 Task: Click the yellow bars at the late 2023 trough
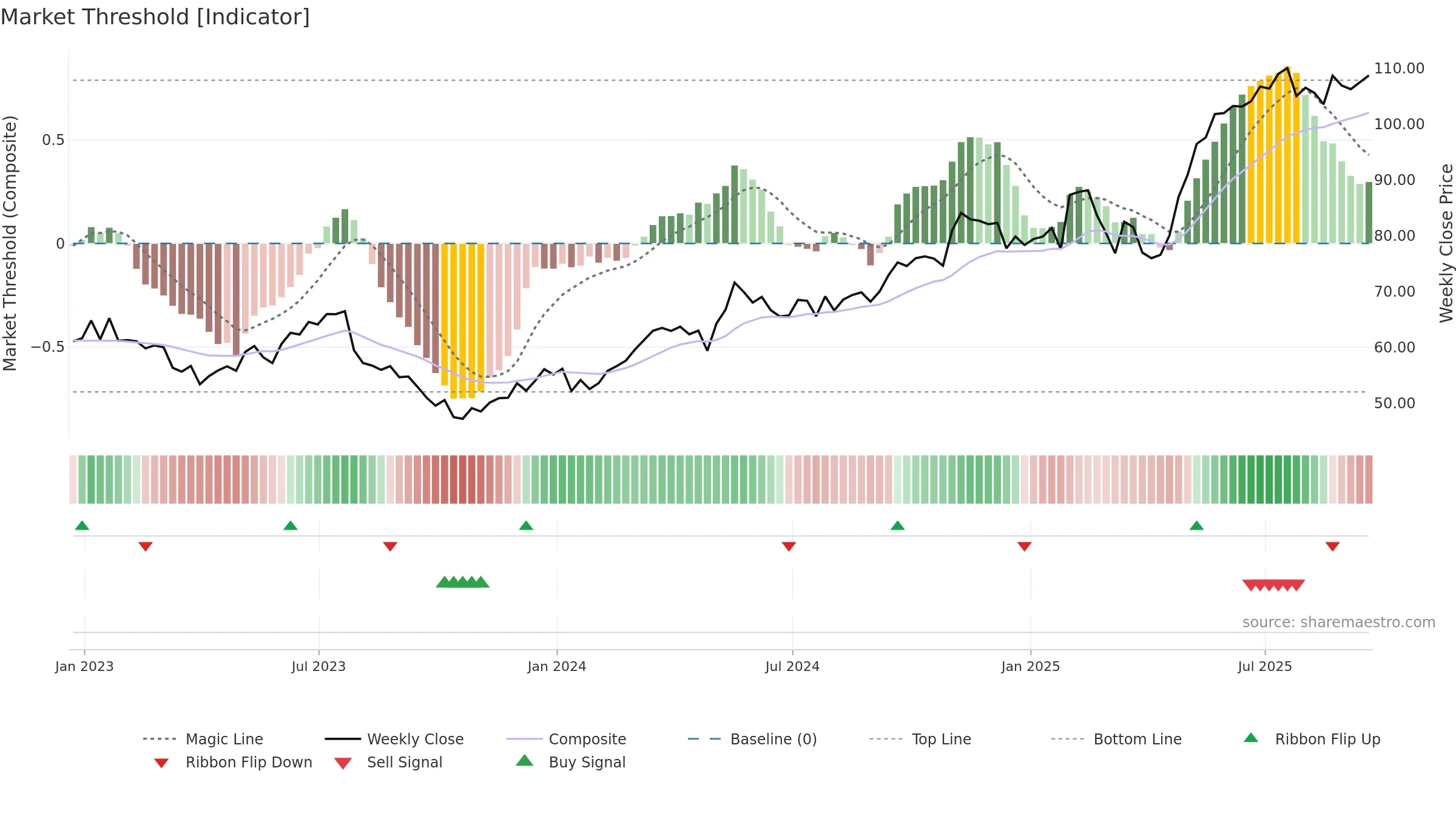pos(462,320)
